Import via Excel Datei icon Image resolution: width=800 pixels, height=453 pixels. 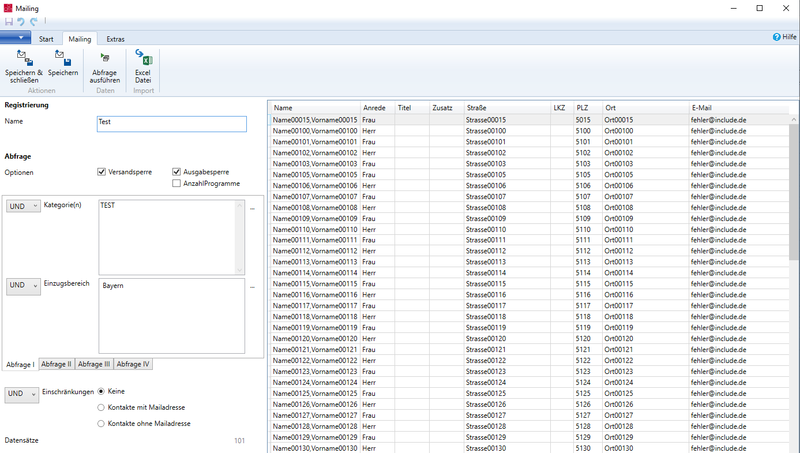pos(143,57)
